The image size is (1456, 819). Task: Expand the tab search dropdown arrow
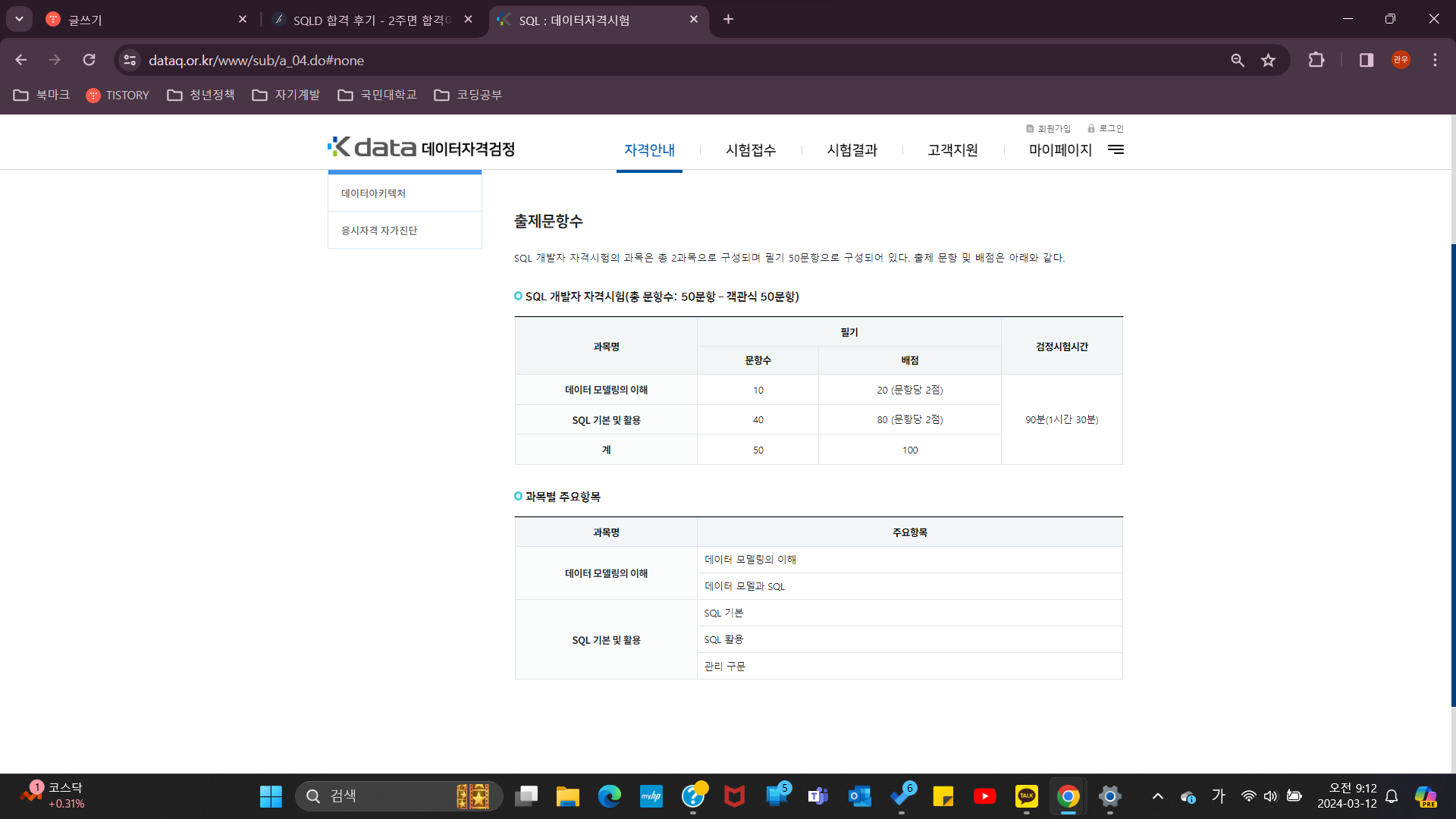[19, 19]
